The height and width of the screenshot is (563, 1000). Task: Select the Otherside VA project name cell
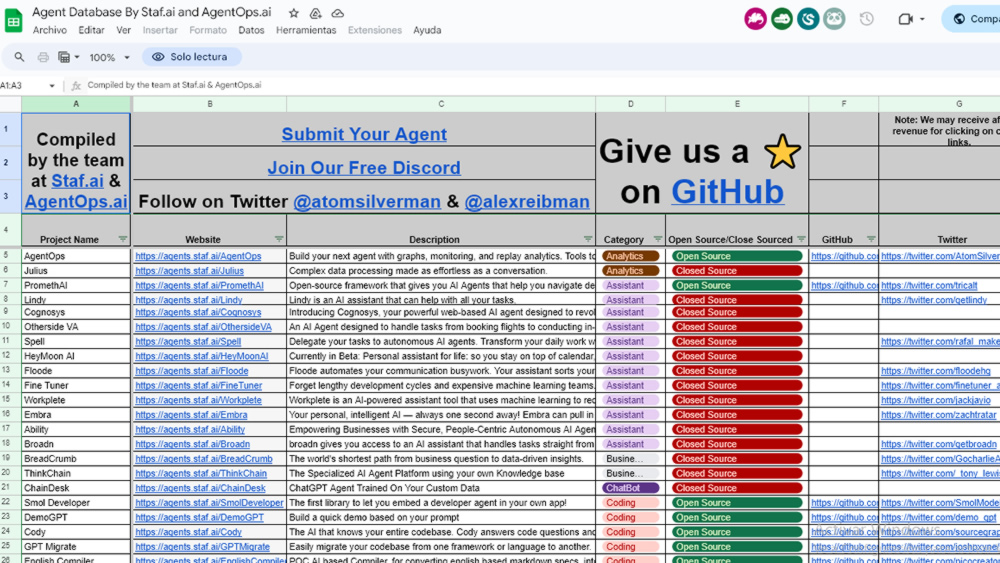(76, 327)
